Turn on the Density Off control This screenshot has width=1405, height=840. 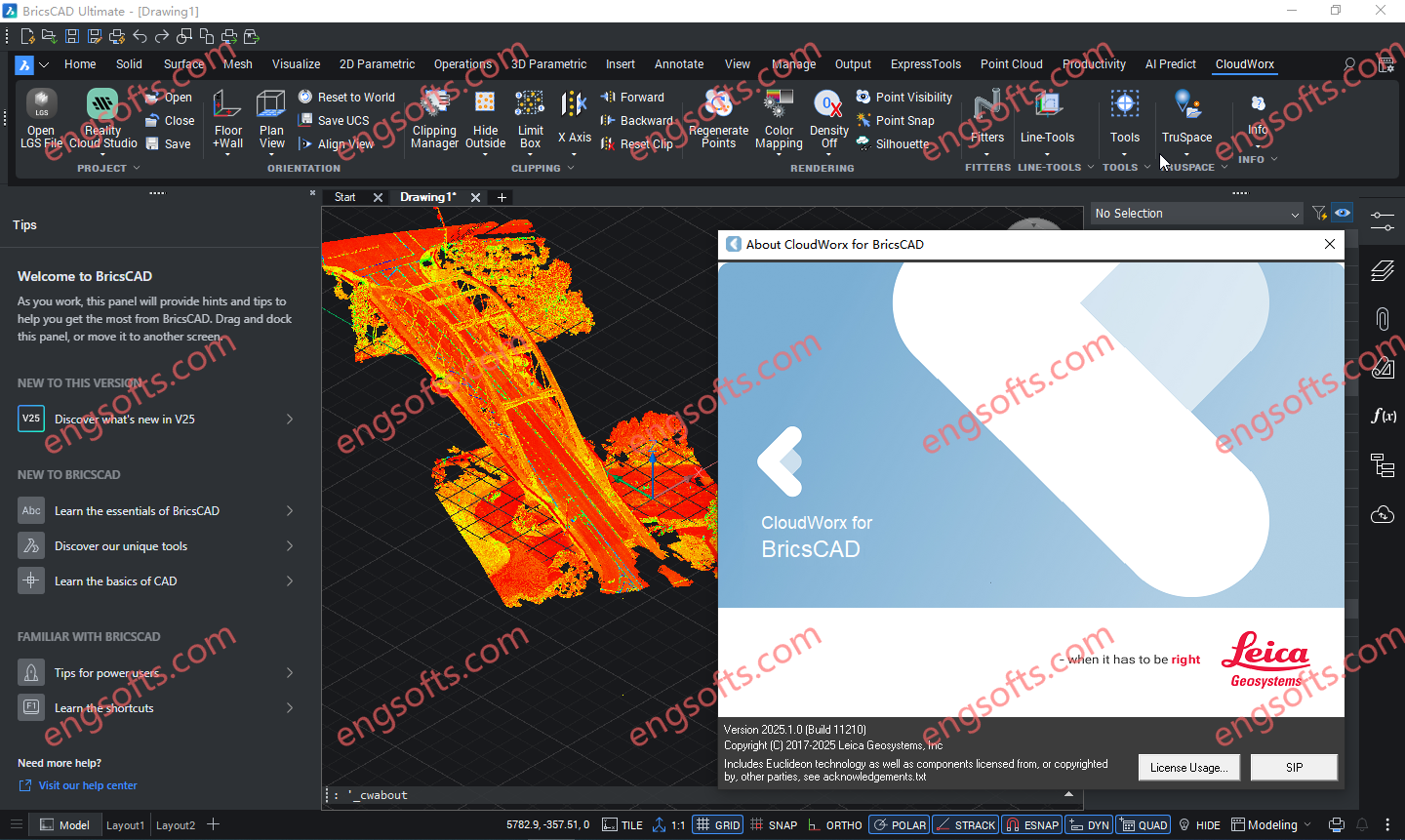pos(829,119)
